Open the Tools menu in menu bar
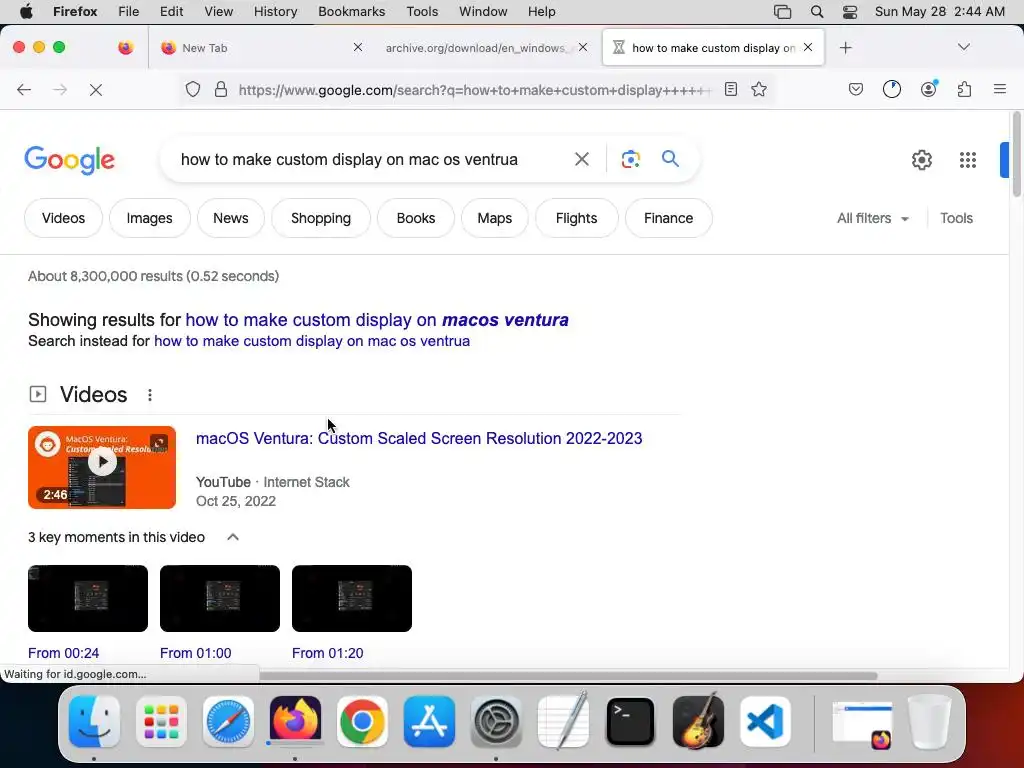Viewport: 1024px width, 768px height. 422,12
